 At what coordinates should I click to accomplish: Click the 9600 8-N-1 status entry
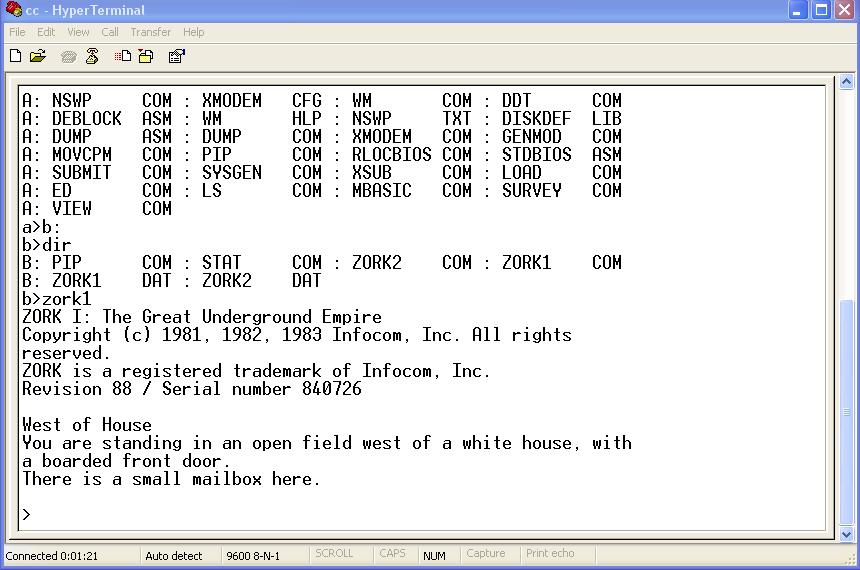(253, 556)
